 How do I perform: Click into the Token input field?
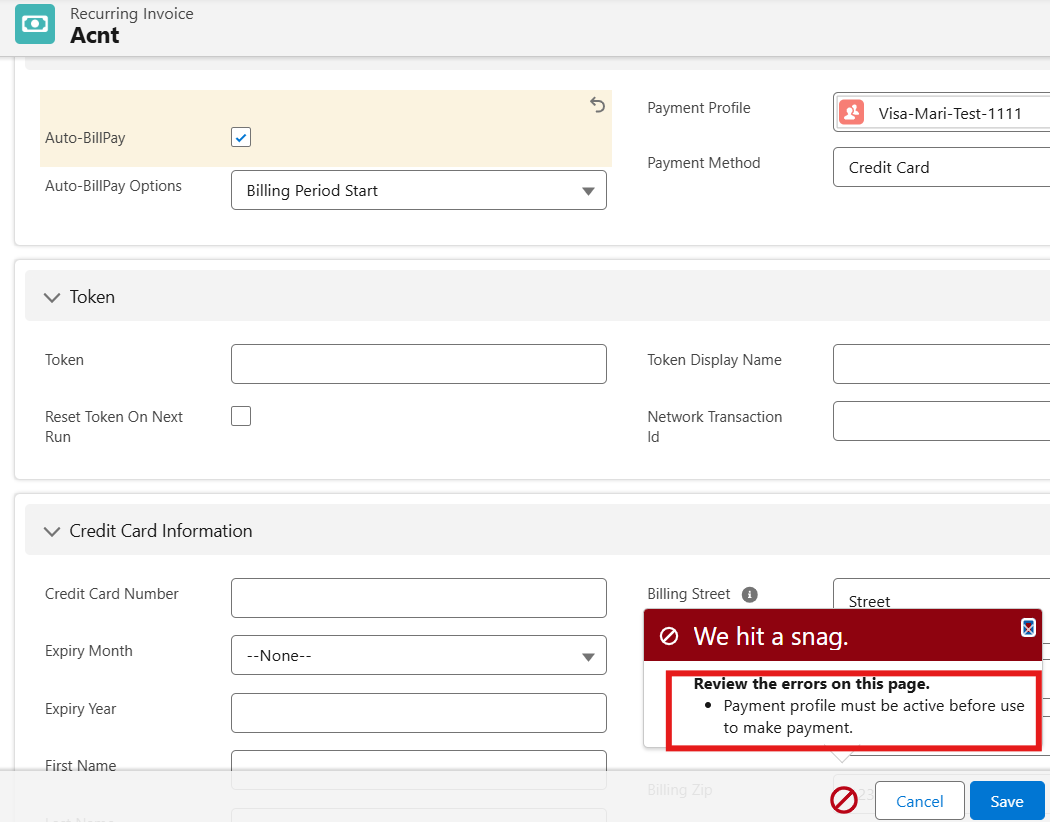point(418,364)
